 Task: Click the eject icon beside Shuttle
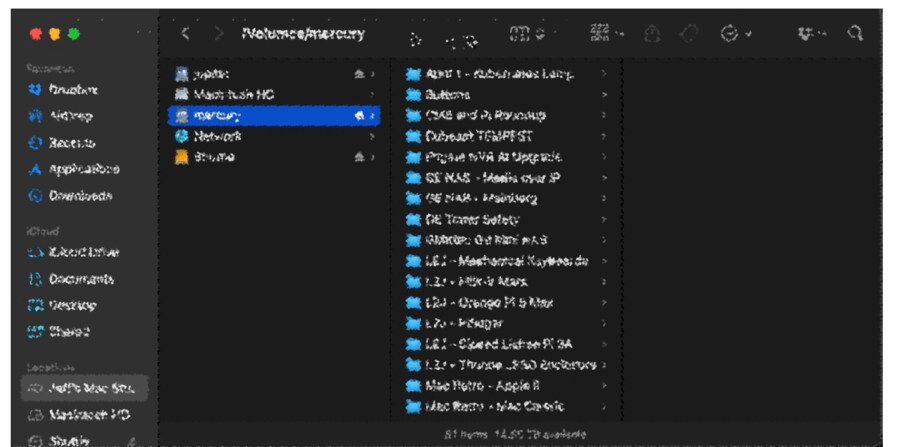pyautogui.click(x=360, y=158)
